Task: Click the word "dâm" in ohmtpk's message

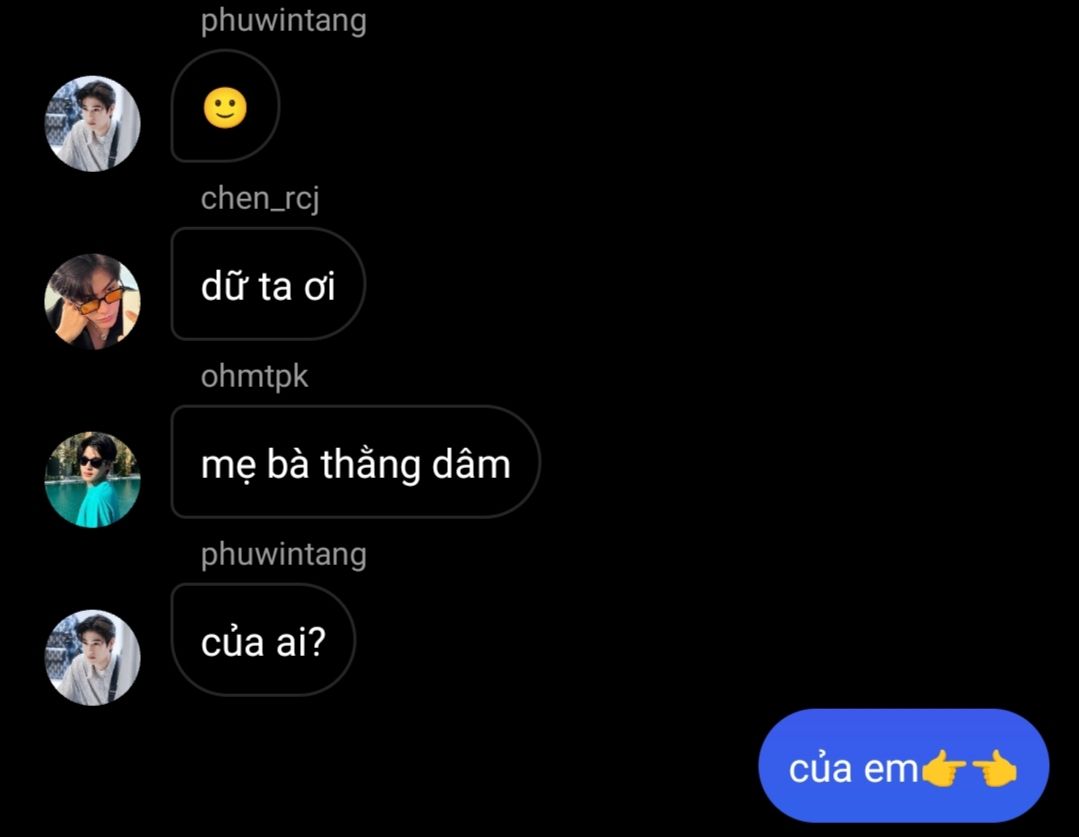Action: 471,463
